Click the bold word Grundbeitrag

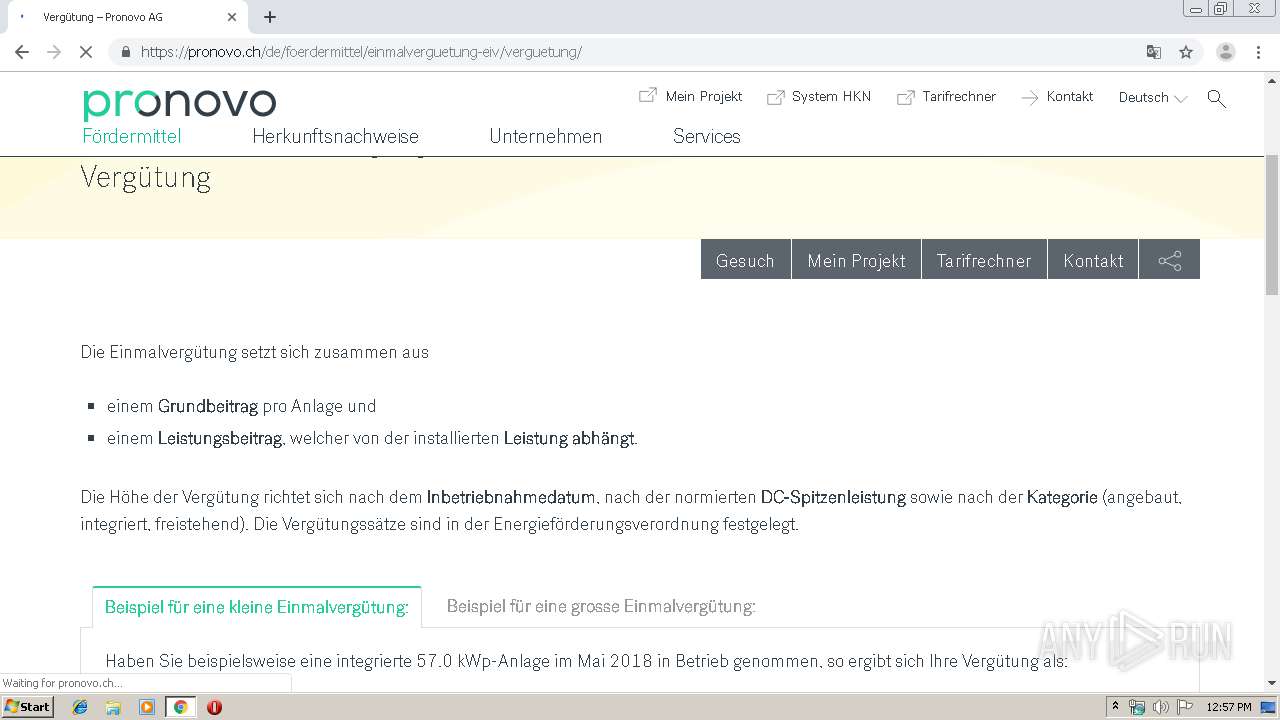(x=208, y=406)
